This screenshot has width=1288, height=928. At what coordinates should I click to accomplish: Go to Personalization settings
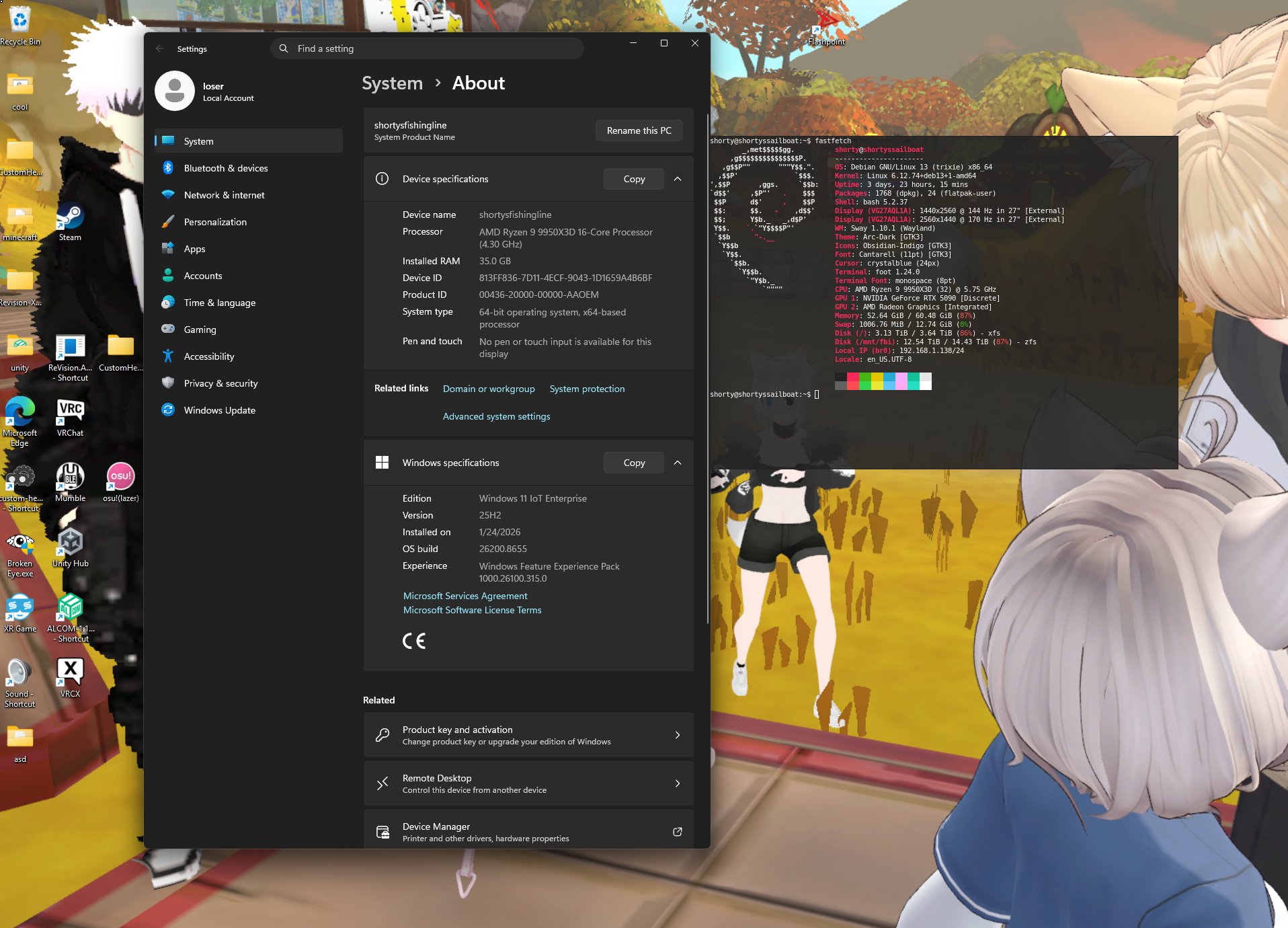coord(249,222)
